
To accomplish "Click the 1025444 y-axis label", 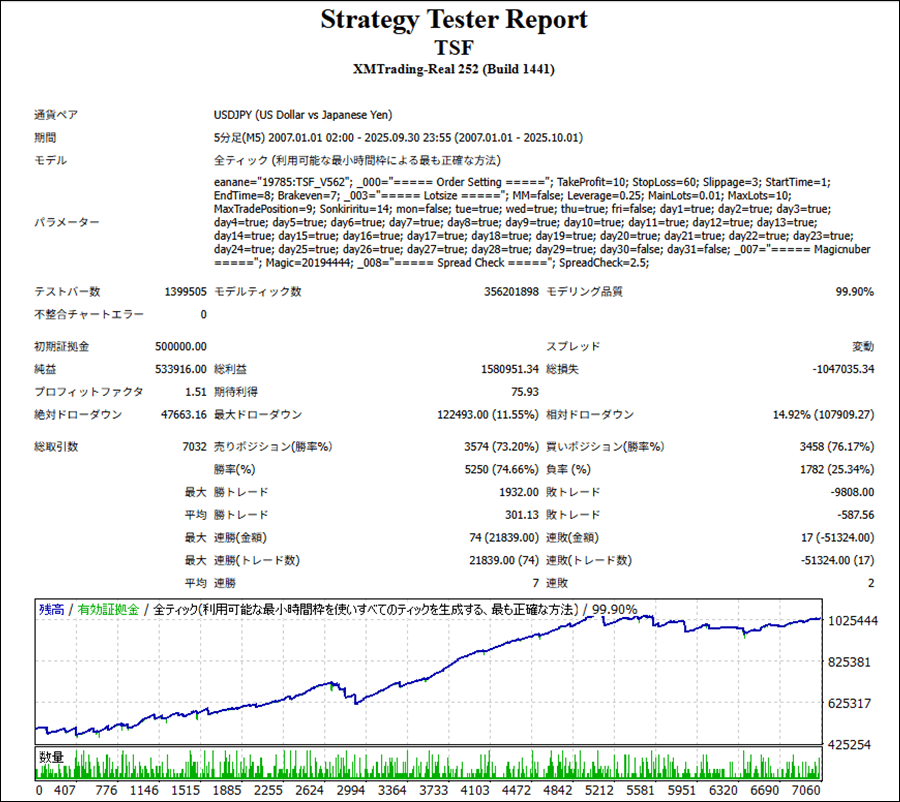I will [x=852, y=621].
